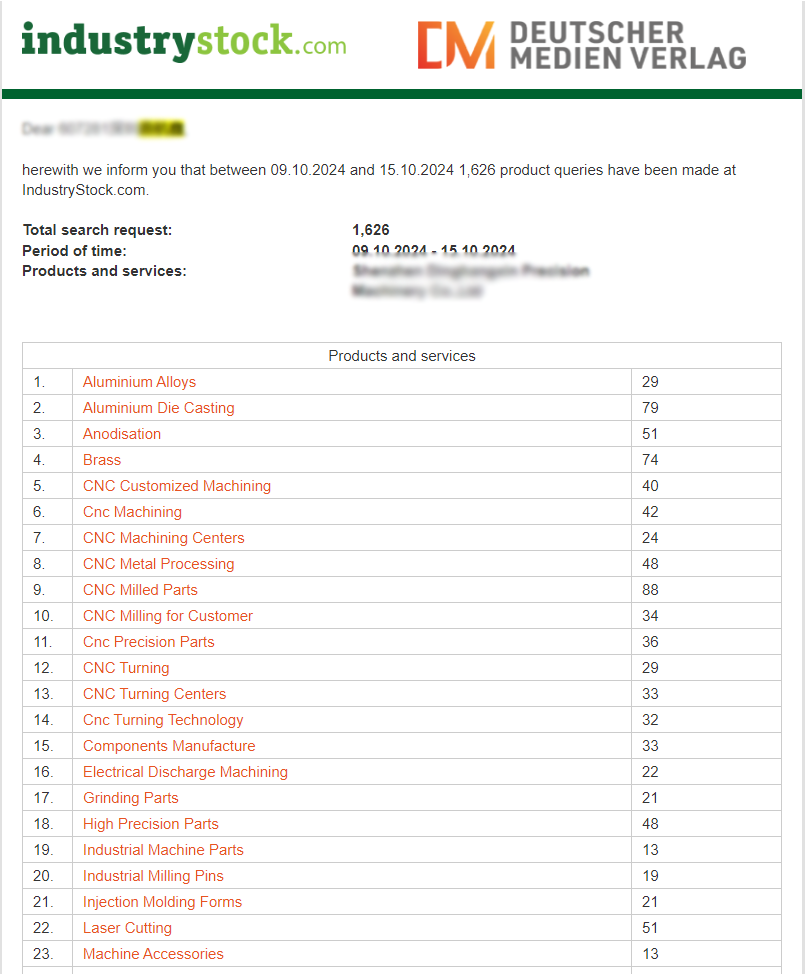
Task: Open the CNC Milled Parts link
Action: tap(140, 590)
